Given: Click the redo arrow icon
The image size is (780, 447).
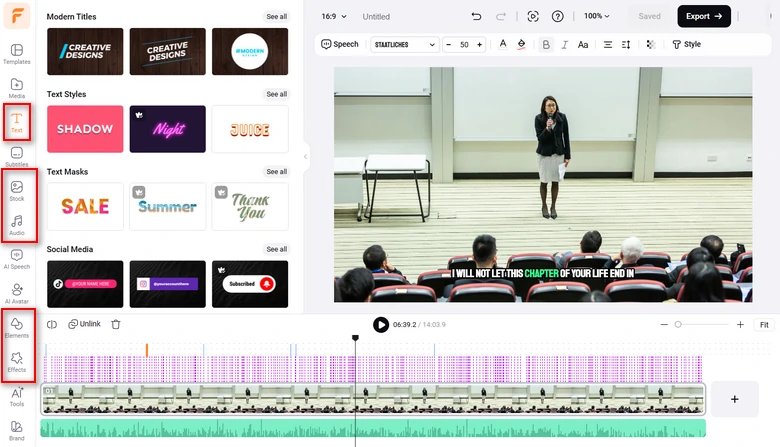Looking at the screenshot, I should [500, 16].
